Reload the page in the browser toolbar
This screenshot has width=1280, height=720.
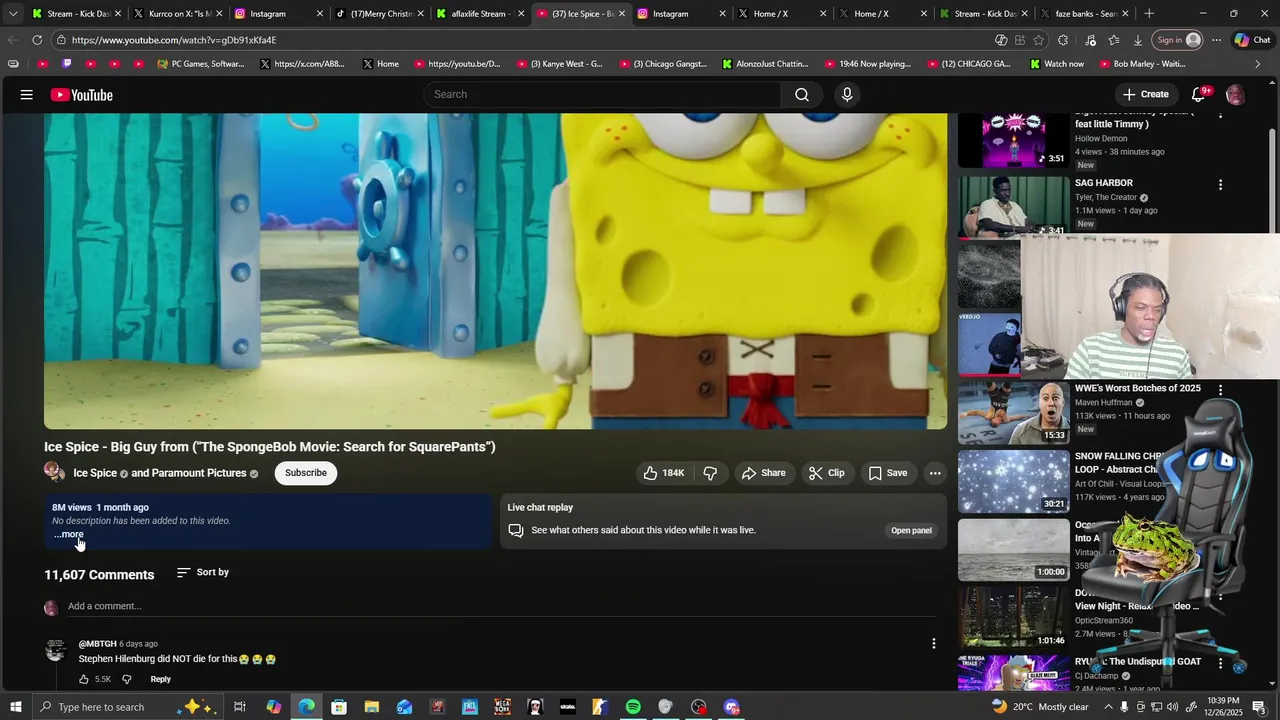coord(37,40)
